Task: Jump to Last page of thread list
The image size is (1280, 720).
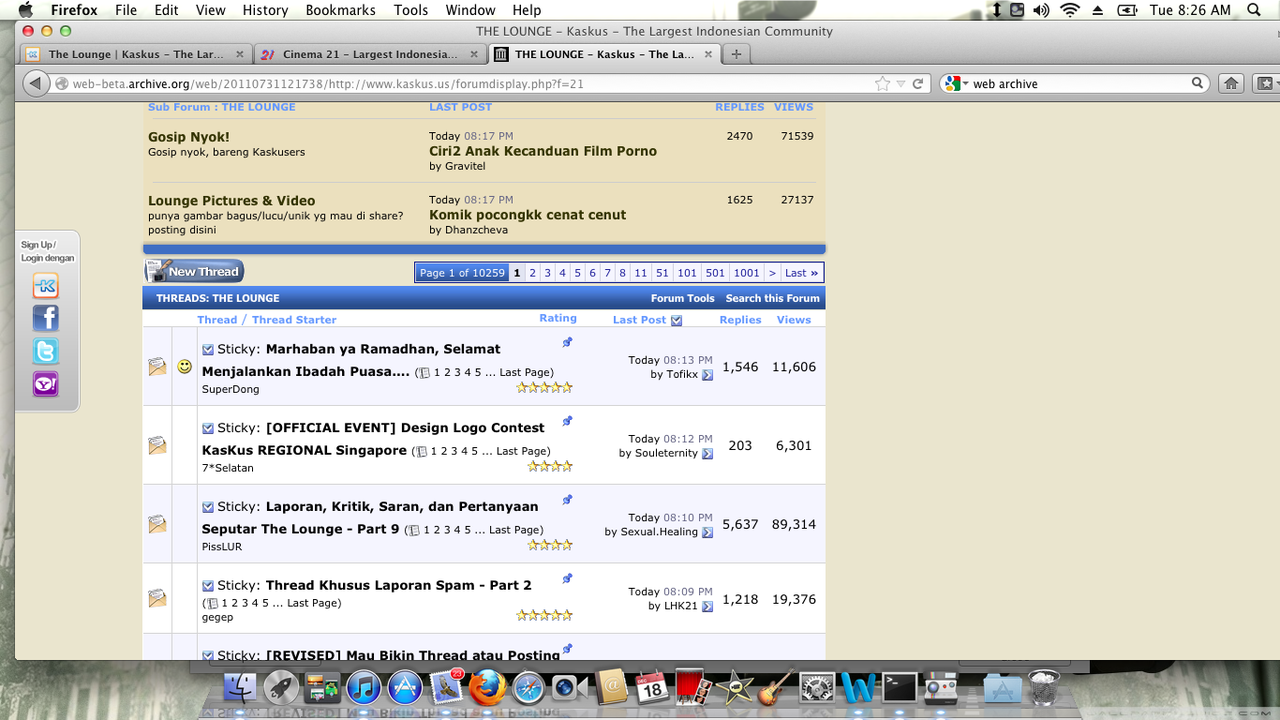Action: [802, 273]
